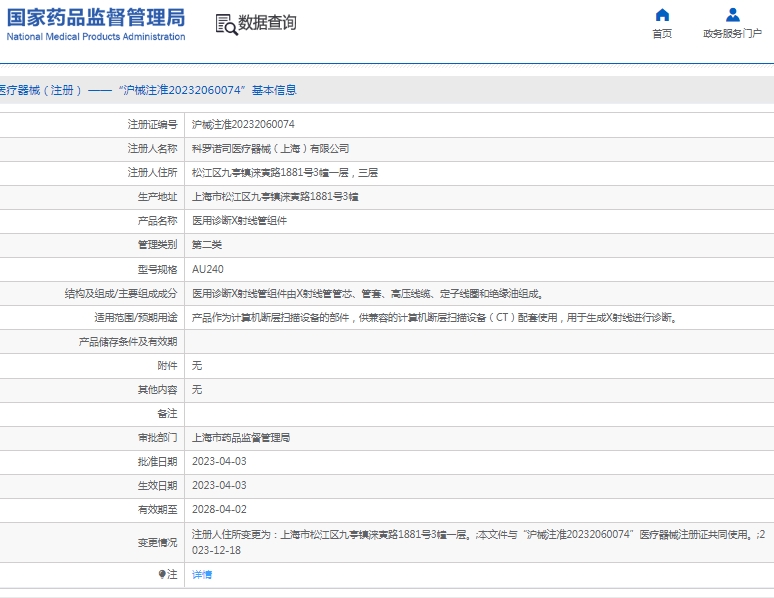Screen dimensions: 774x598
Task: Select the 附件 value 无
Action: tap(197, 365)
